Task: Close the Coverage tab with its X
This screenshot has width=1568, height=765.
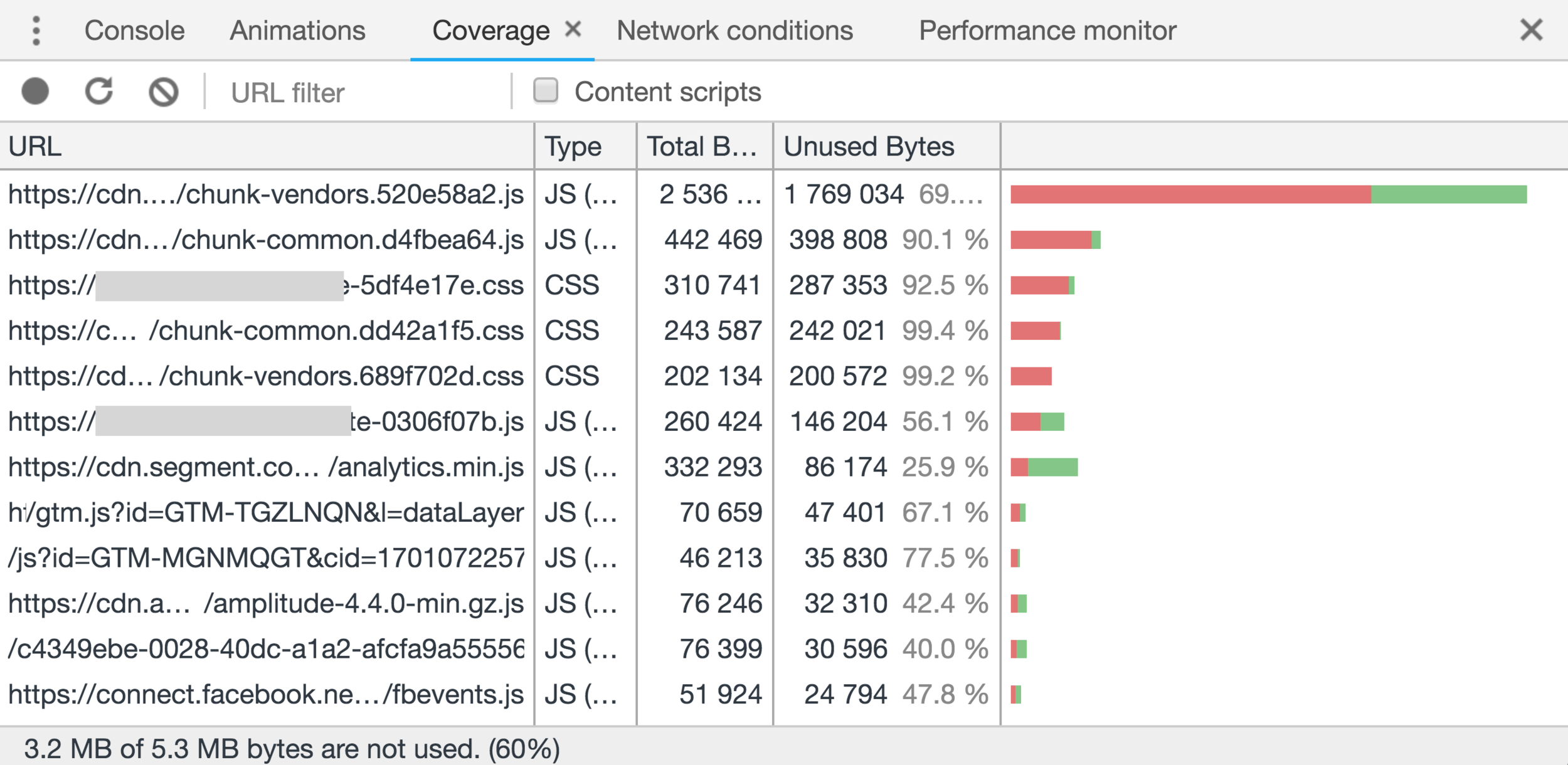Action: pos(573,29)
